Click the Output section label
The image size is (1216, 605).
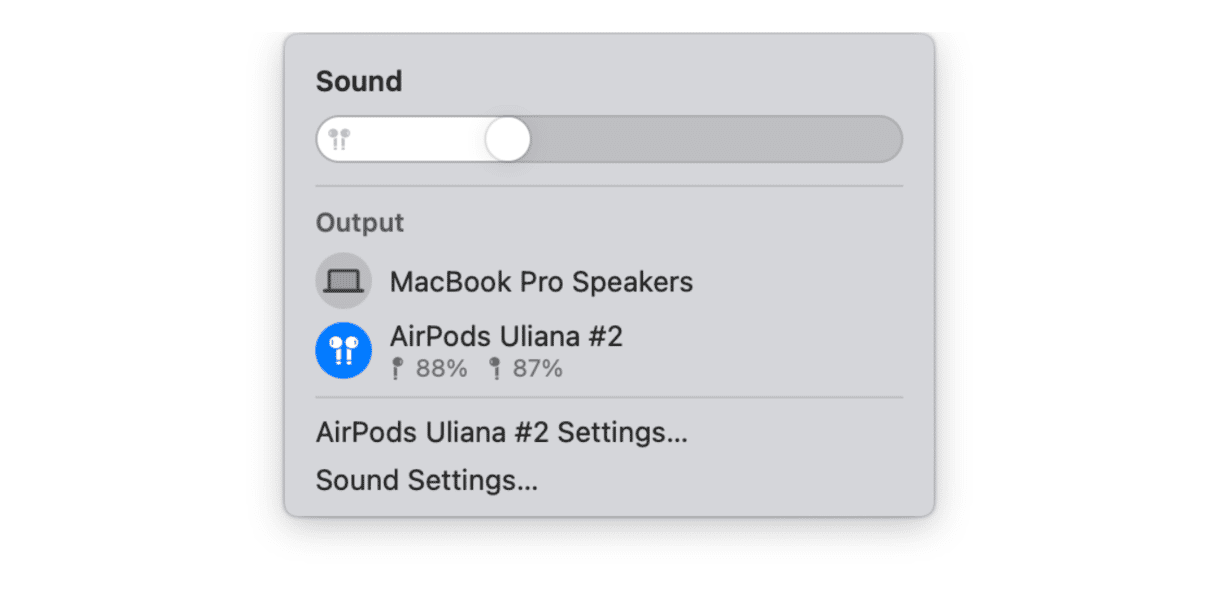[x=360, y=223]
